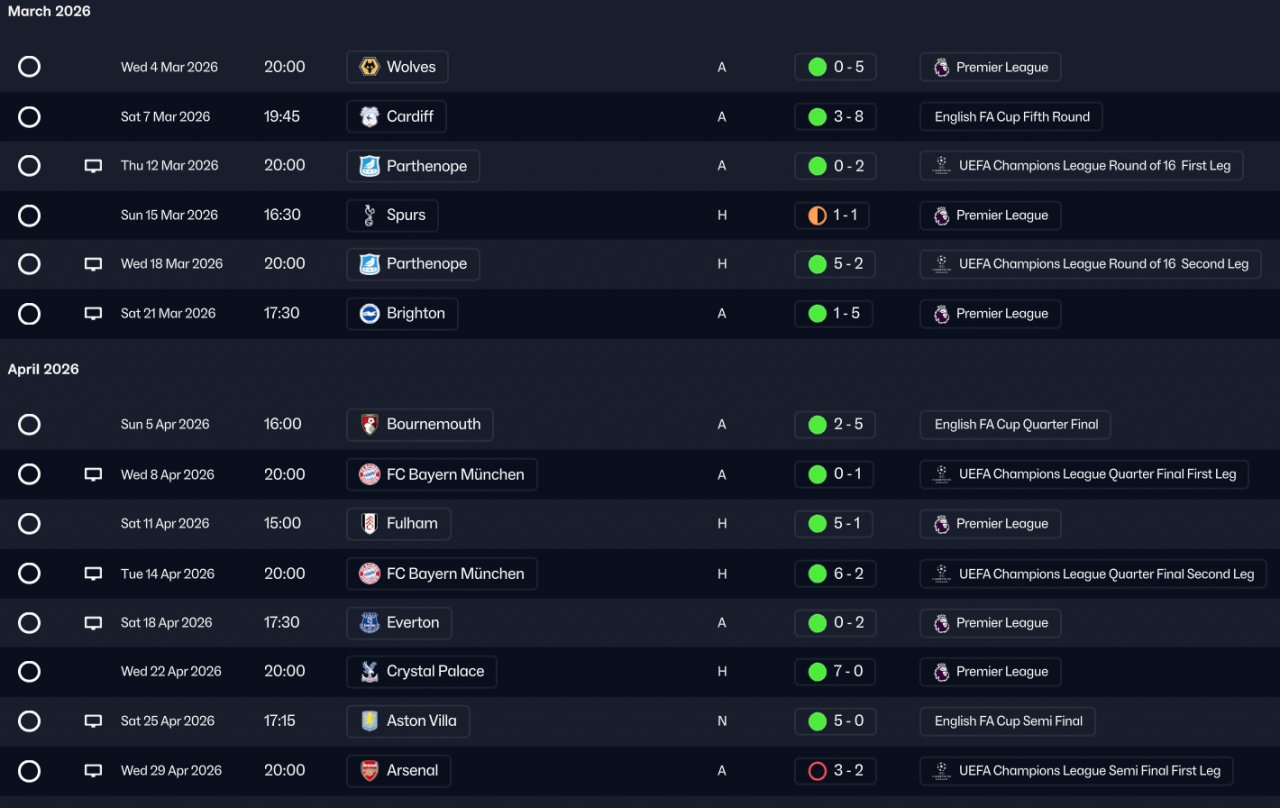
Task: Click the April 2026 month header
Action: (43, 369)
